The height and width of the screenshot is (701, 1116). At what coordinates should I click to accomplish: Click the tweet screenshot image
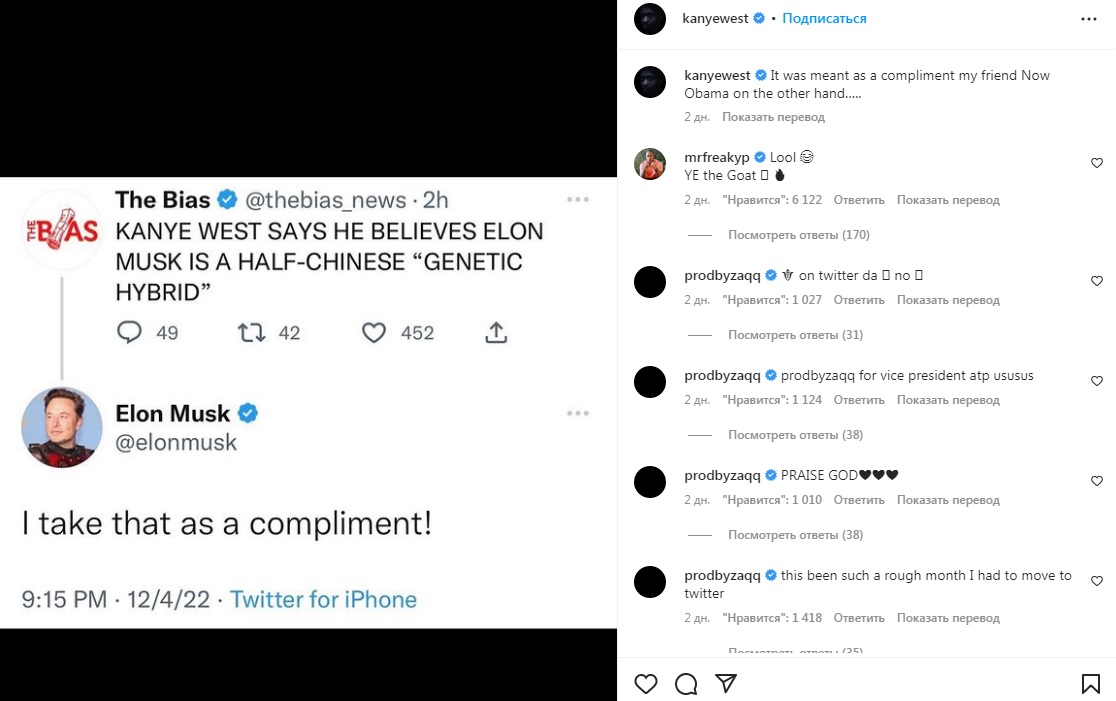pyautogui.click(x=308, y=403)
